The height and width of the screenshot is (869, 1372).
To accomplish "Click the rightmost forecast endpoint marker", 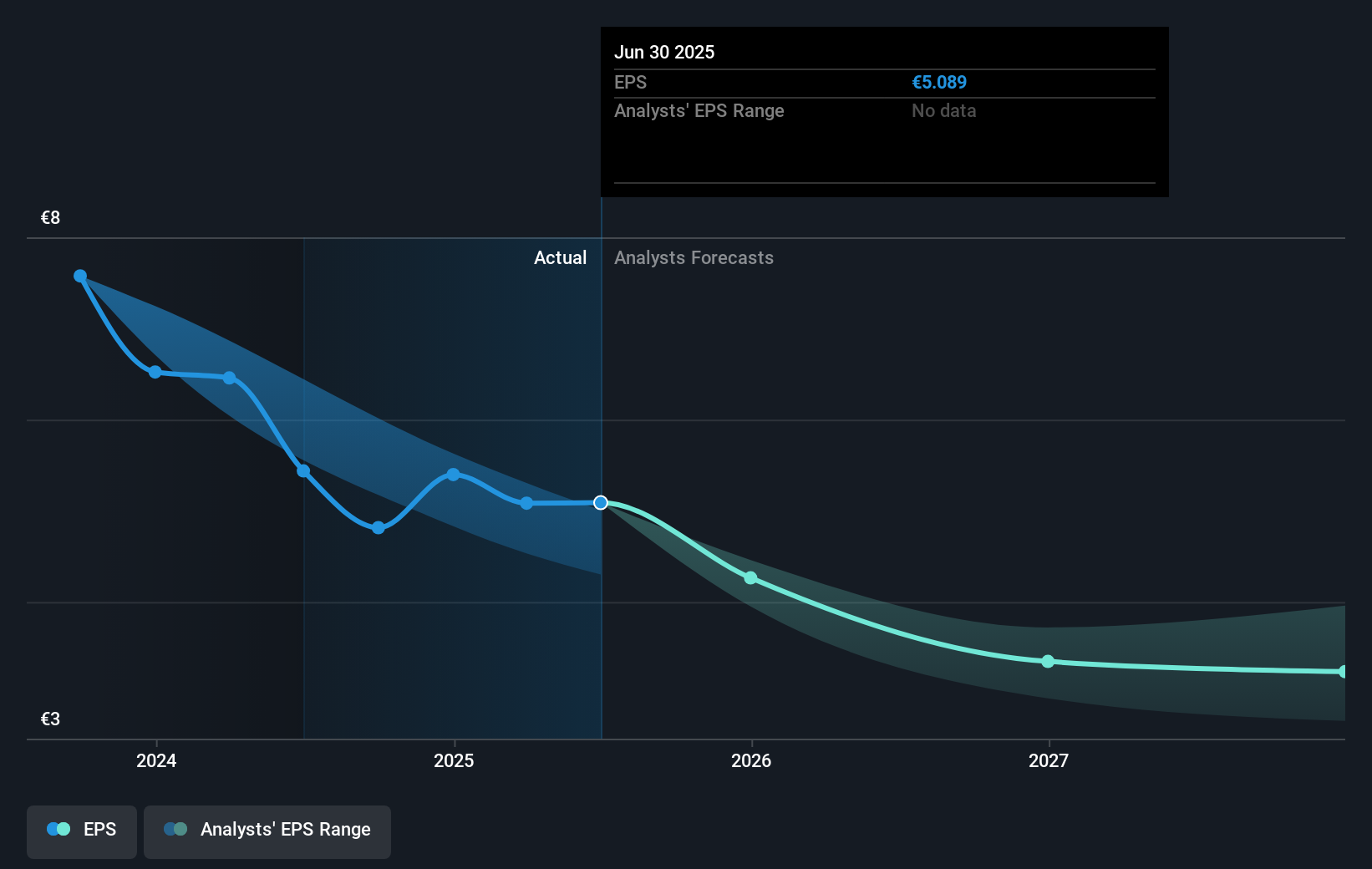I will (x=1344, y=671).
